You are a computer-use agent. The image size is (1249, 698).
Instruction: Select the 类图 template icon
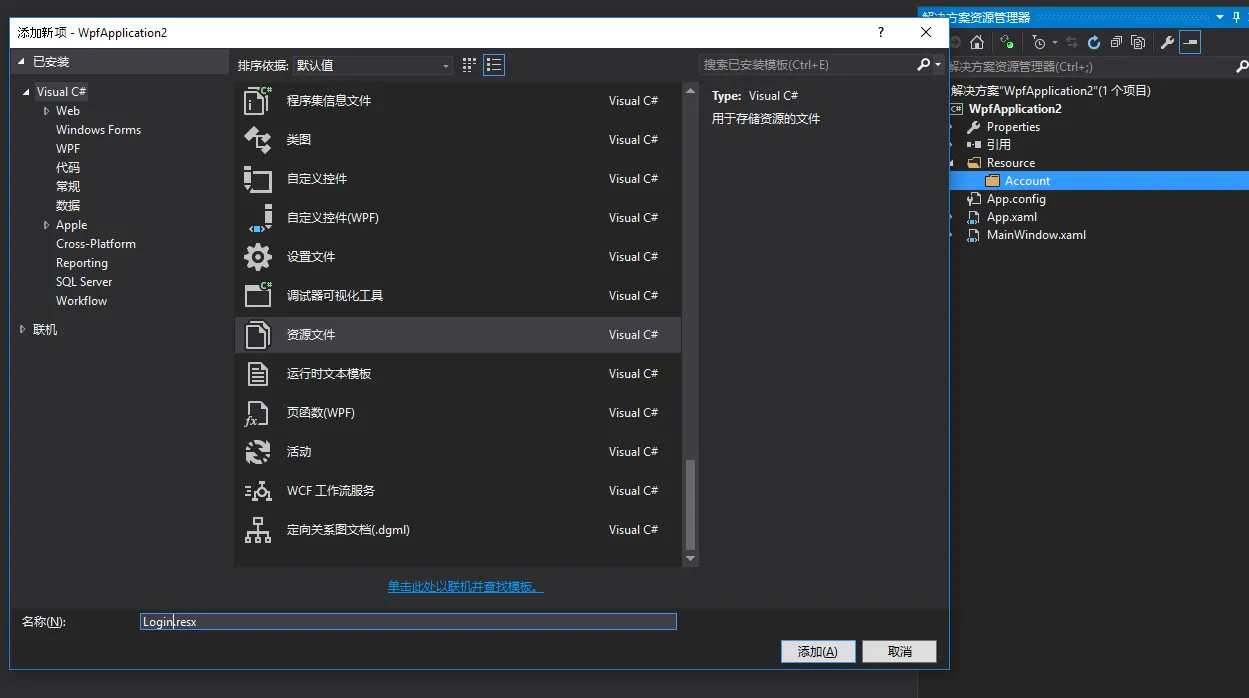(258, 139)
